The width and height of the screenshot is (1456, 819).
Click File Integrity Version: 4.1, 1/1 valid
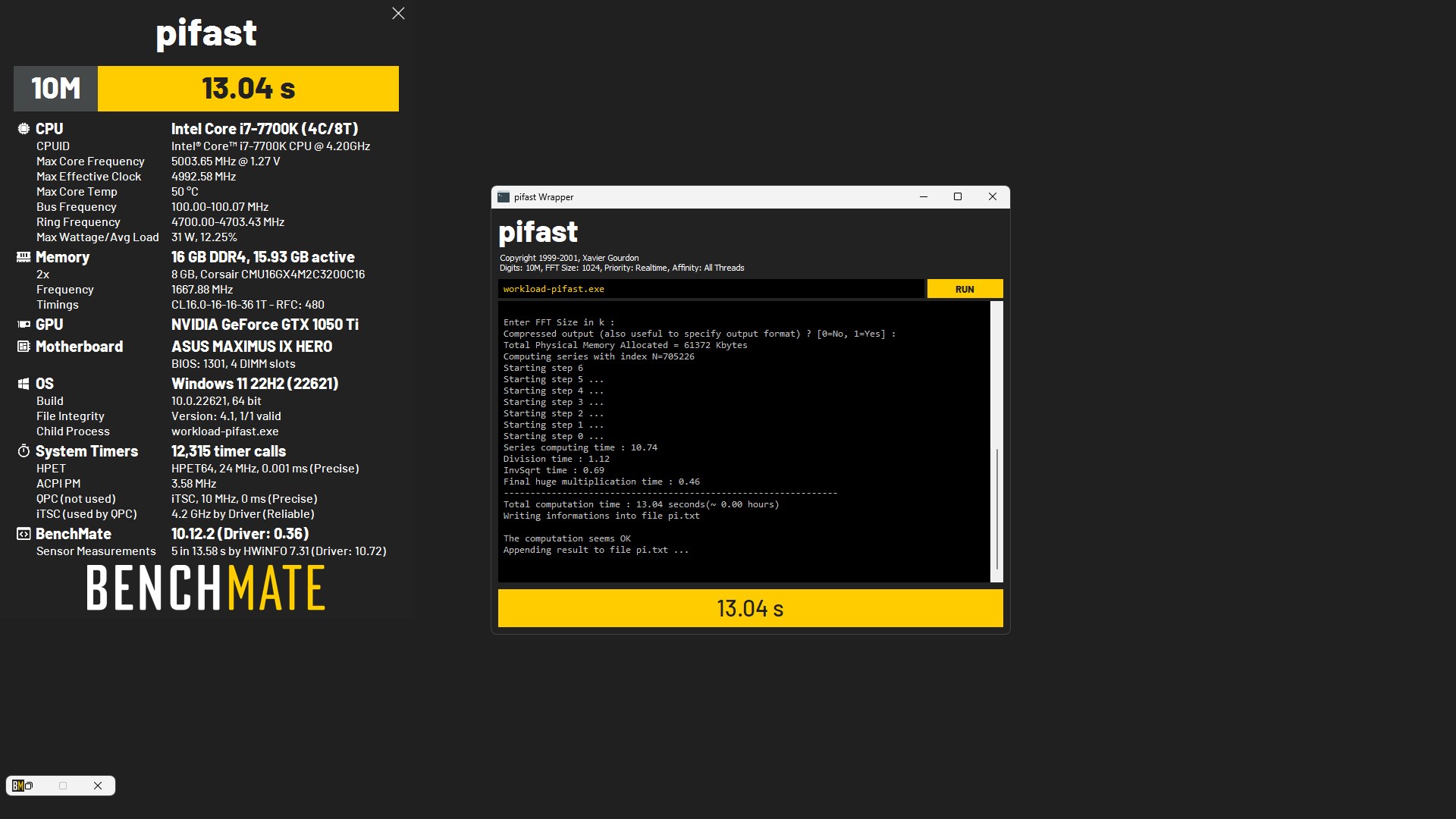point(226,416)
